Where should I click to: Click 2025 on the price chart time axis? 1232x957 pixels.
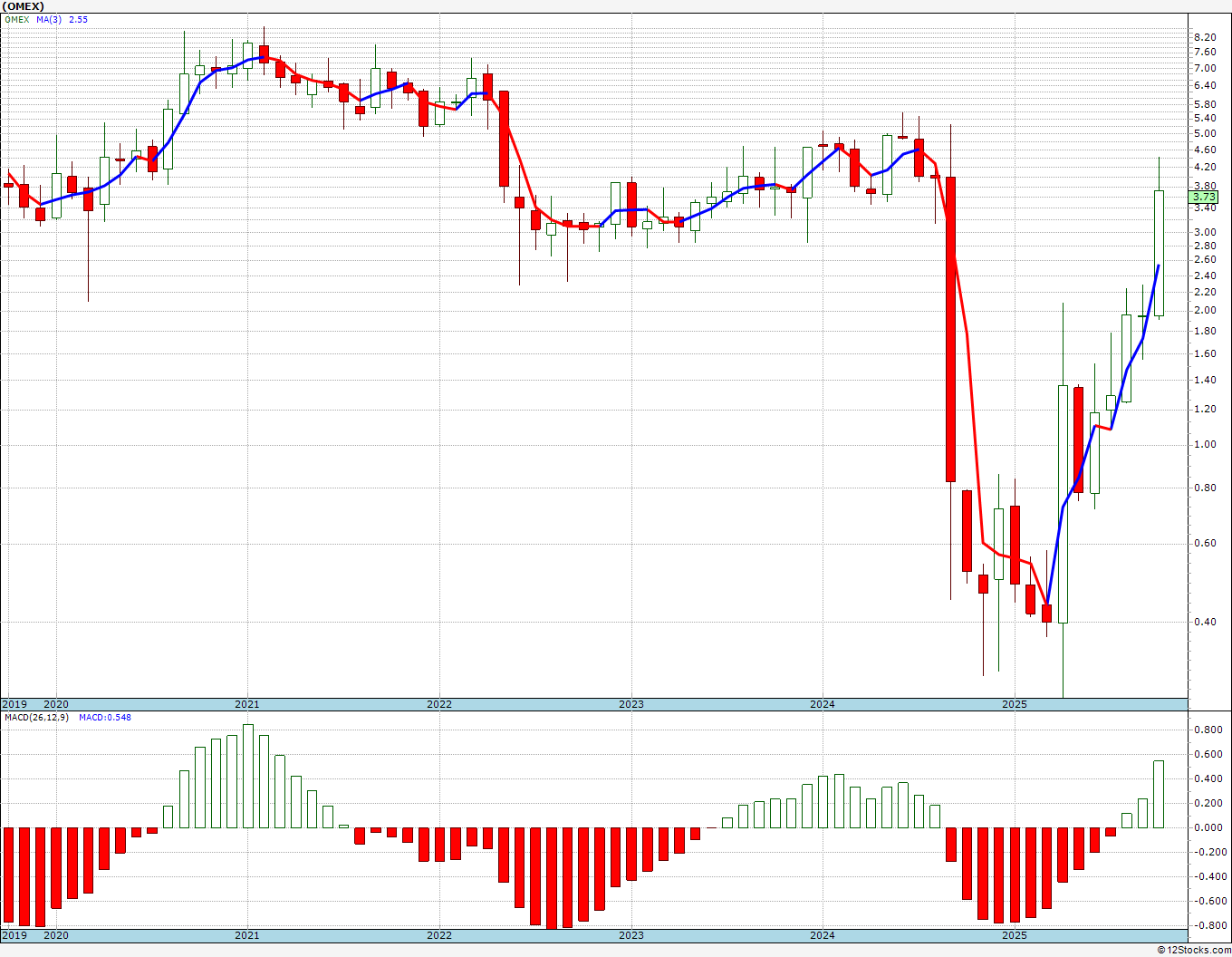[1015, 704]
